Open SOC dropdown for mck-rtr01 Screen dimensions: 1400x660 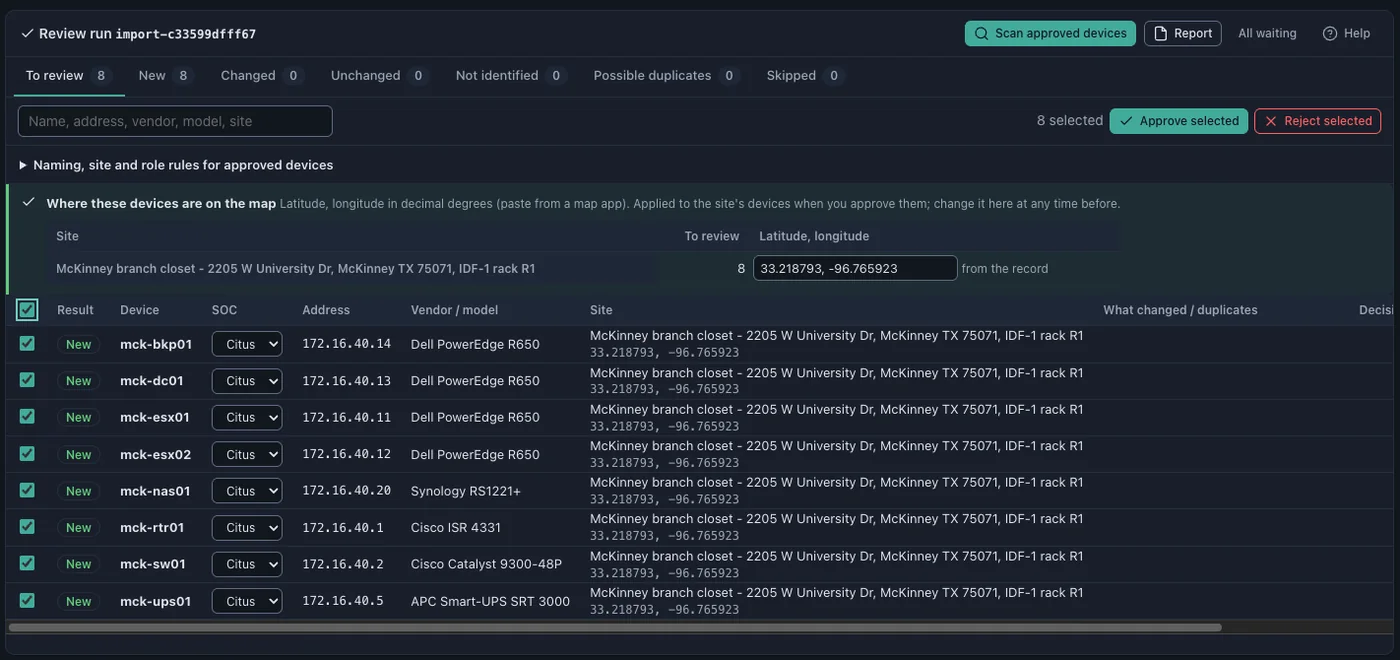tap(247, 527)
